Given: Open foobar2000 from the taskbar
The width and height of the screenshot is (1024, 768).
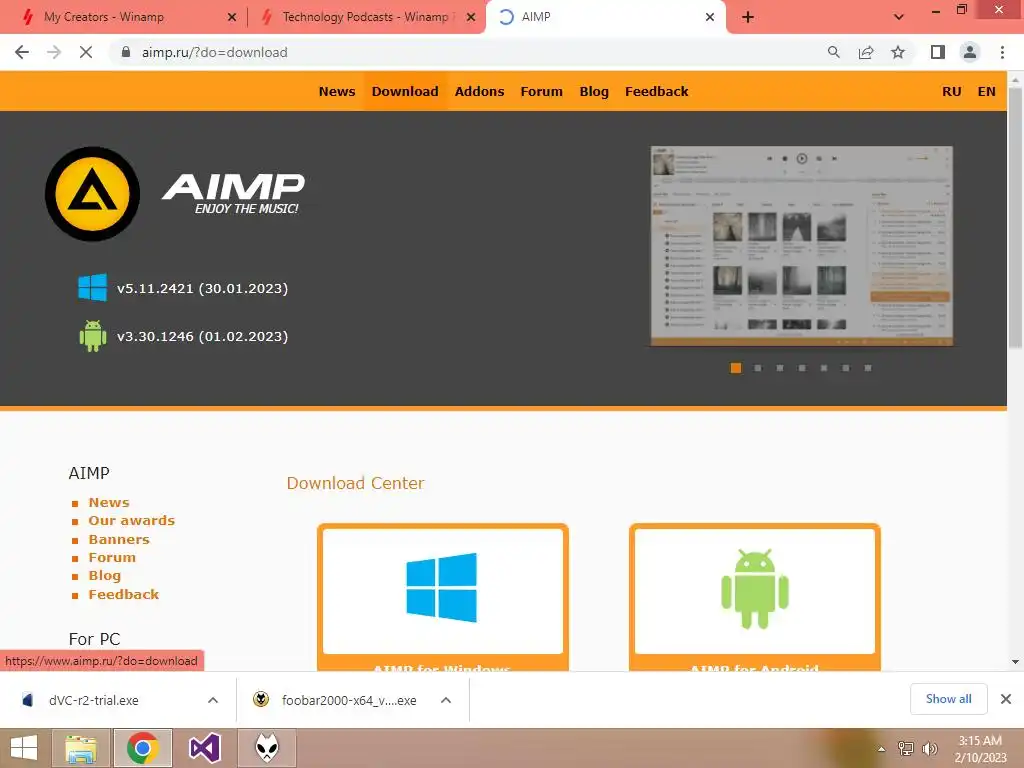Looking at the screenshot, I should coord(266,748).
